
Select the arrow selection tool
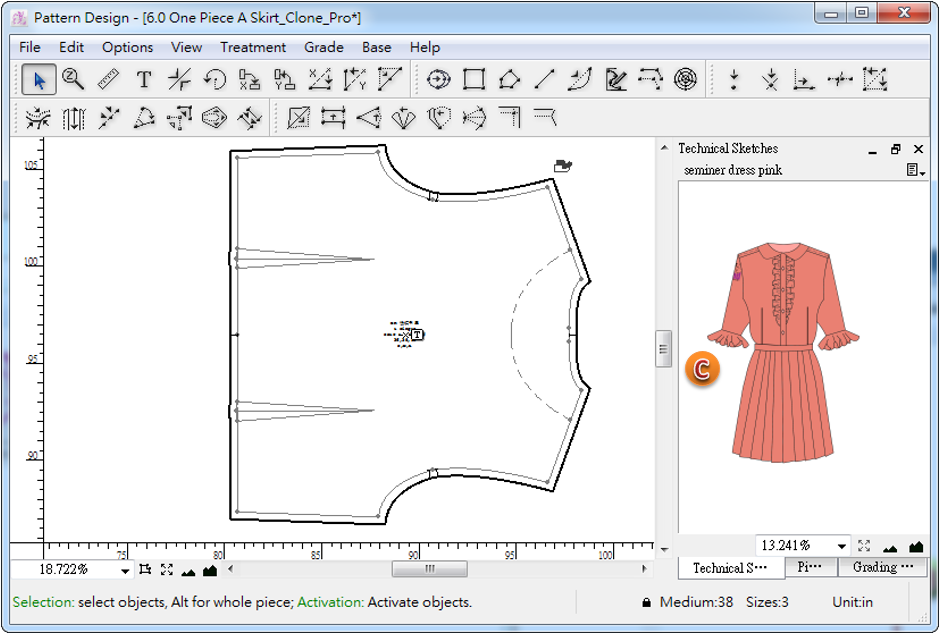[x=38, y=79]
